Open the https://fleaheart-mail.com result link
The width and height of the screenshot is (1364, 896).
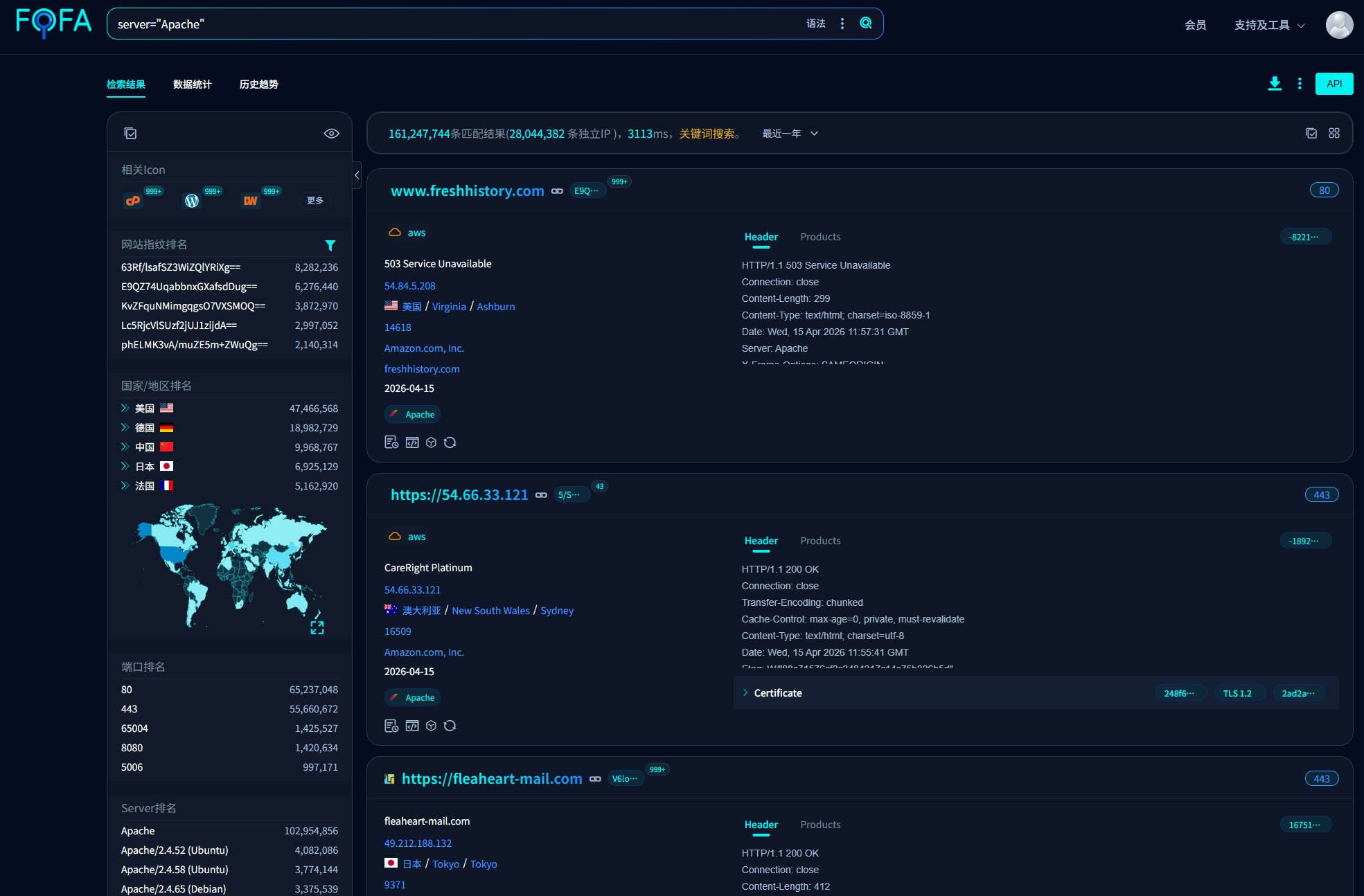[492, 779]
